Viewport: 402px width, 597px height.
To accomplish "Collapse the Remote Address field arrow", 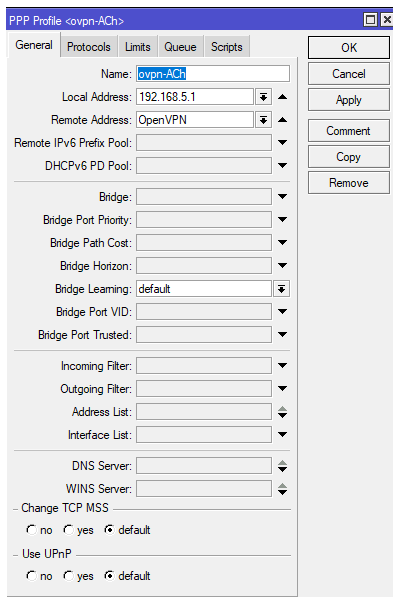I will click(x=282, y=120).
